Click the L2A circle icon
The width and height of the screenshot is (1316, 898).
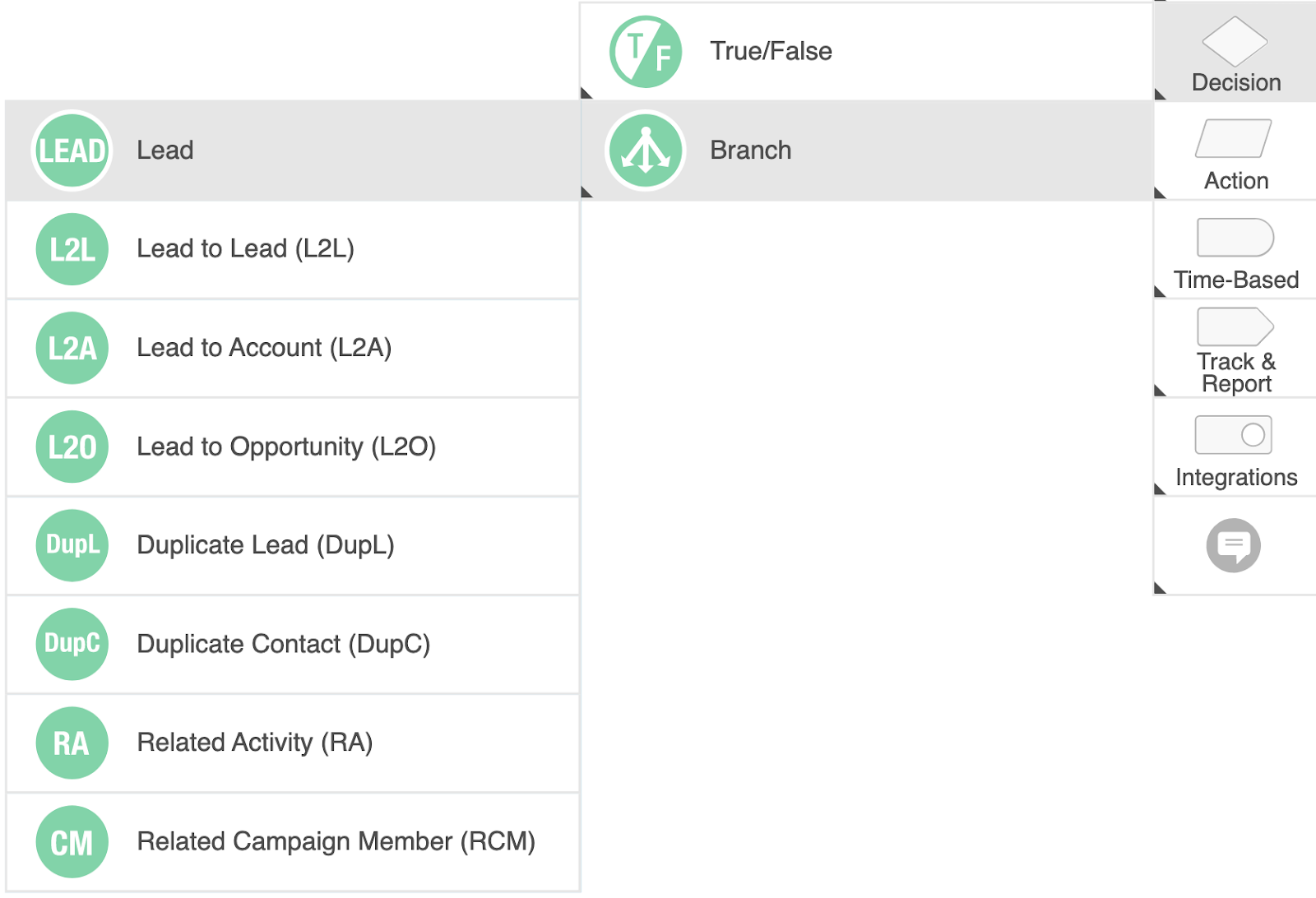(72, 348)
